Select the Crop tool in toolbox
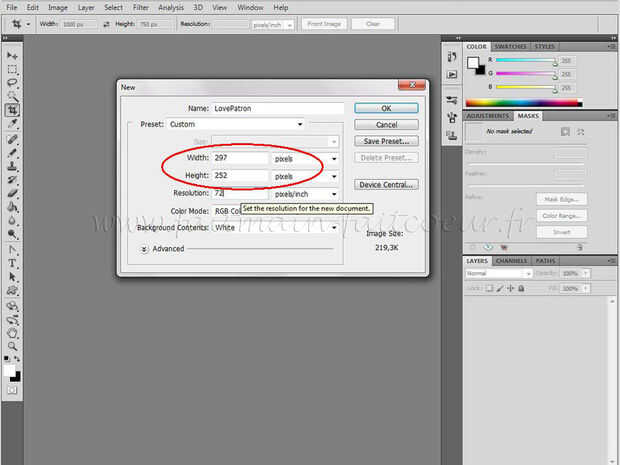Image resolution: width=620 pixels, height=465 pixels. tap(12, 110)
